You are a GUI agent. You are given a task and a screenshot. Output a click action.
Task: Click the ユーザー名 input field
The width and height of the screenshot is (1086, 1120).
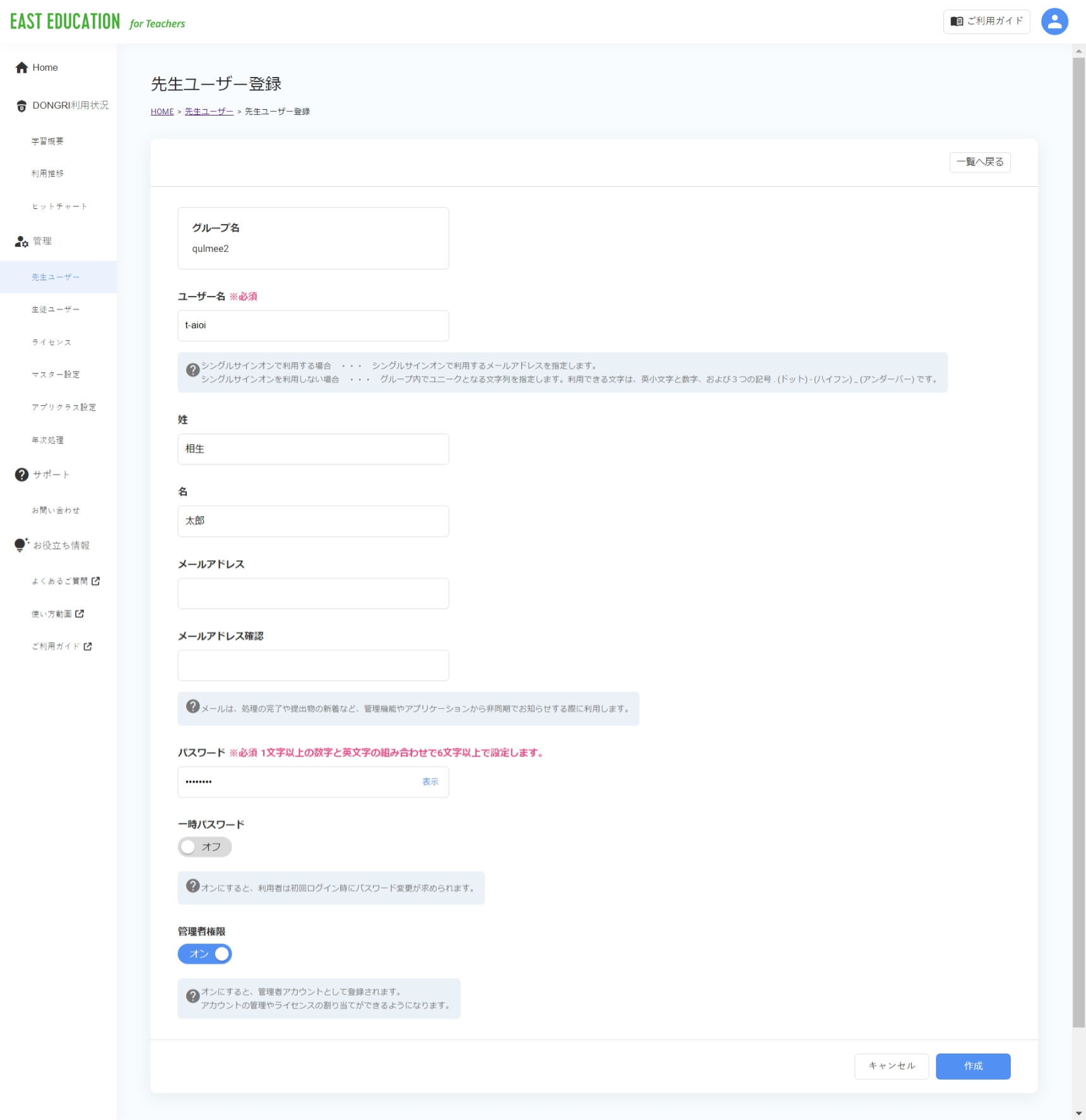click(x=313, y=326)
